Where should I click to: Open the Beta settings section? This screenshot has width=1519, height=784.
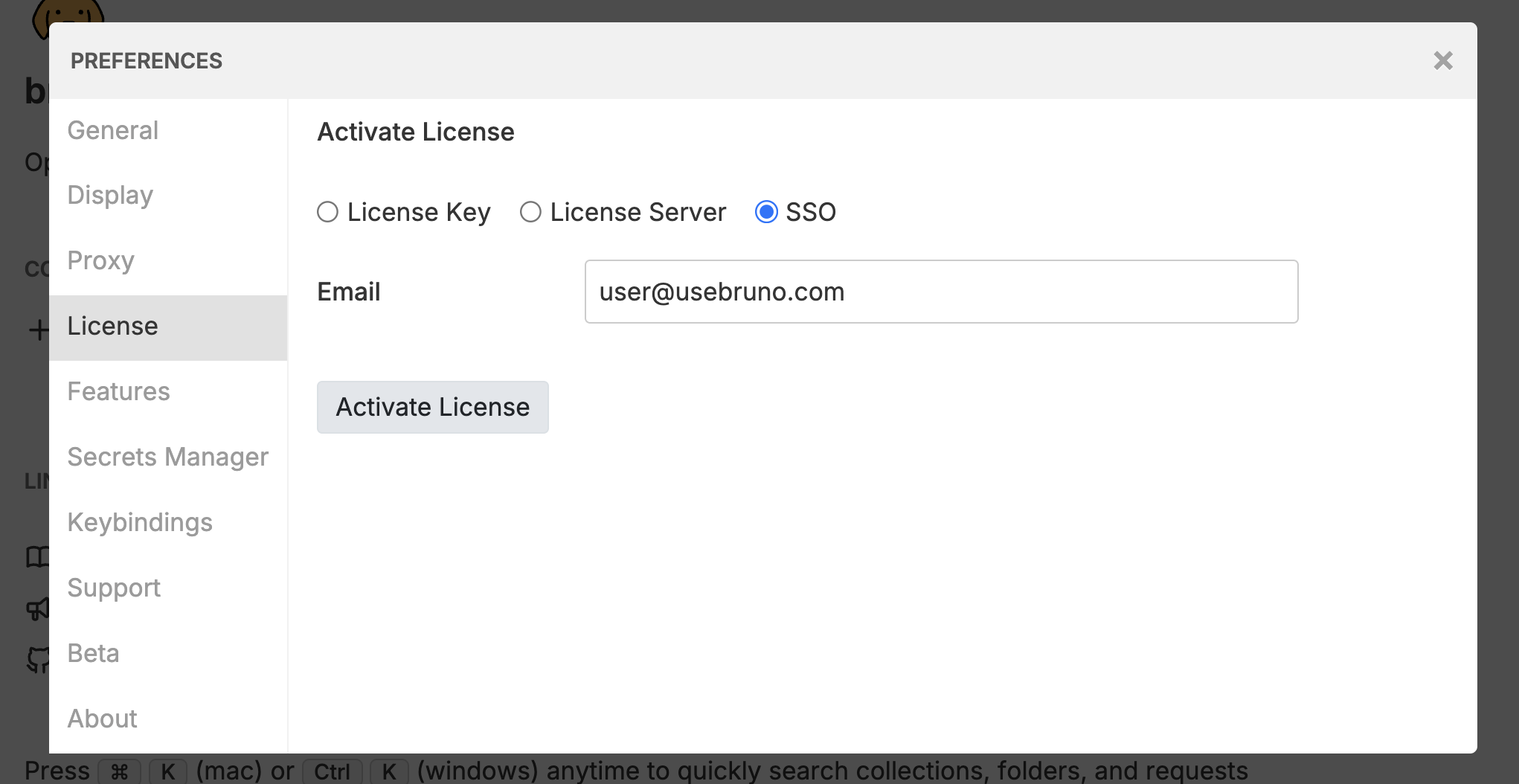(x=92, y=653)
